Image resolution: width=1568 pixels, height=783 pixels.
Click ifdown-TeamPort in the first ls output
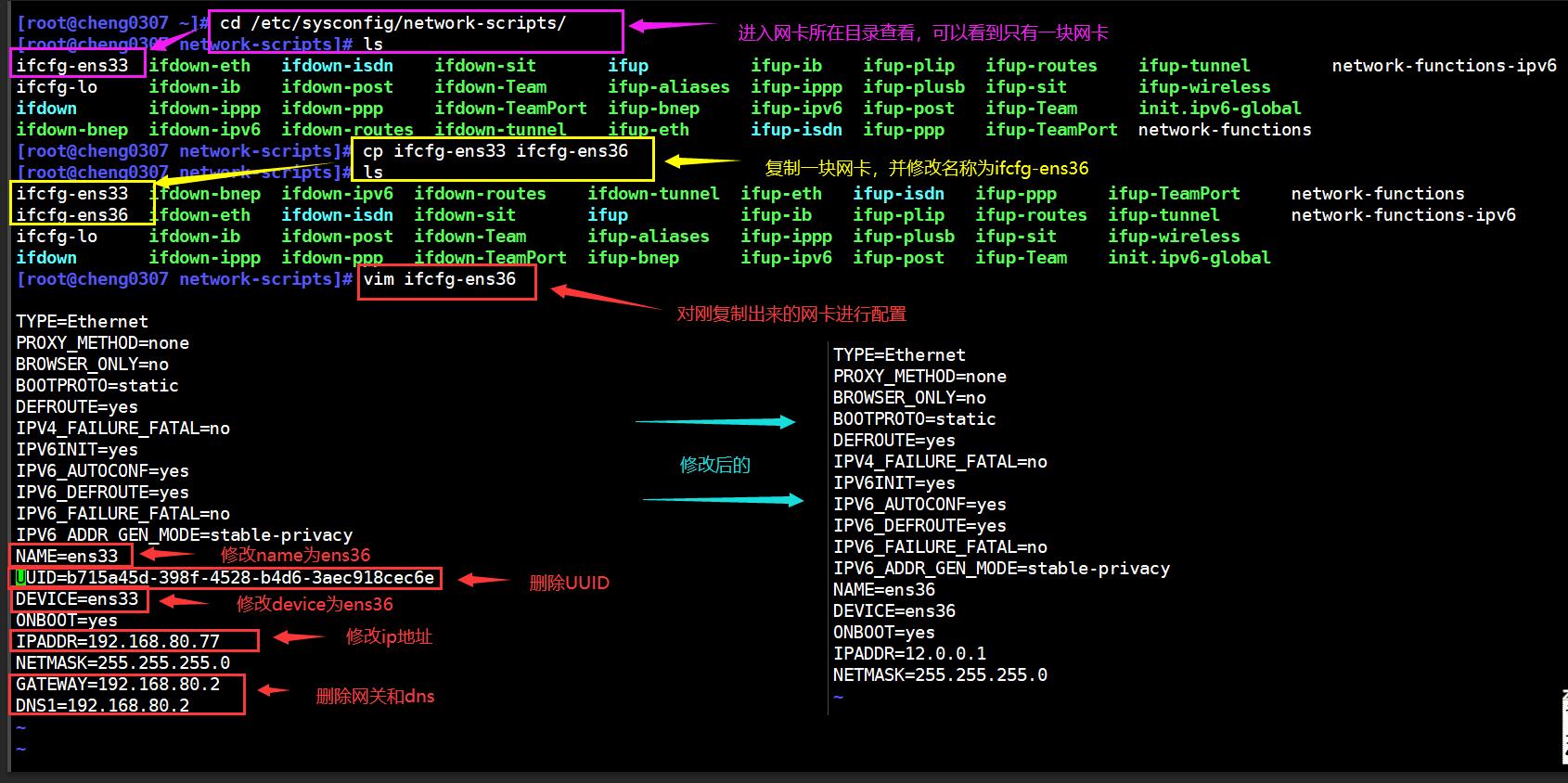coord(510,108)
